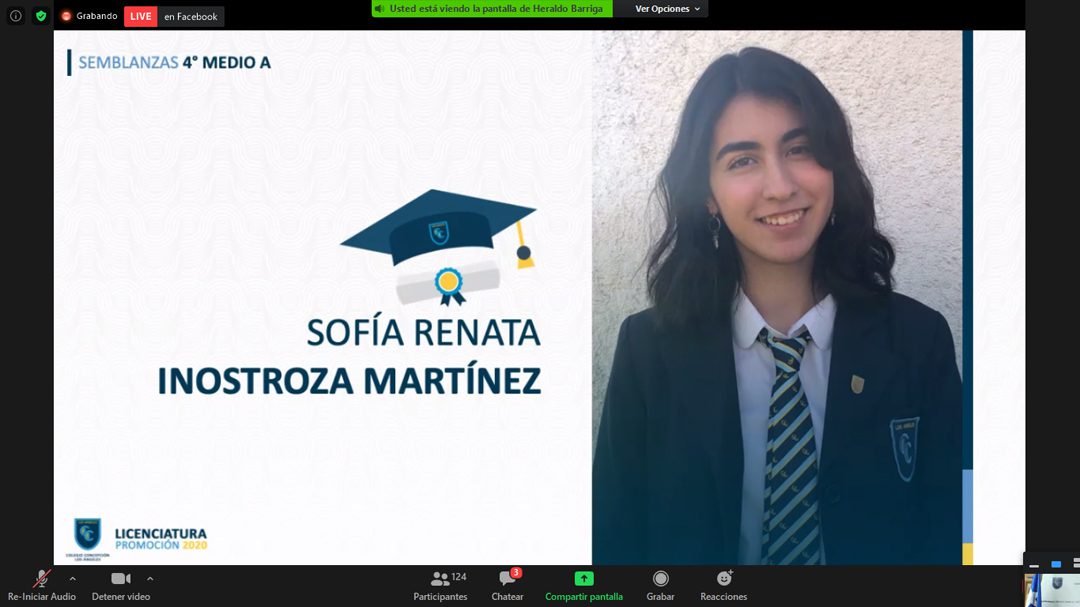
Task: Click the 124 participants count
Action: (x=459, y=577)
